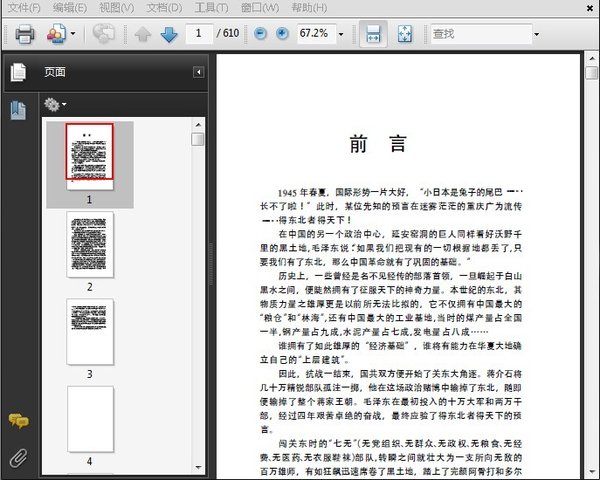The image size is (600, 480).
Task: Open the thumbnail options gear menu
Action: [55, 104]
